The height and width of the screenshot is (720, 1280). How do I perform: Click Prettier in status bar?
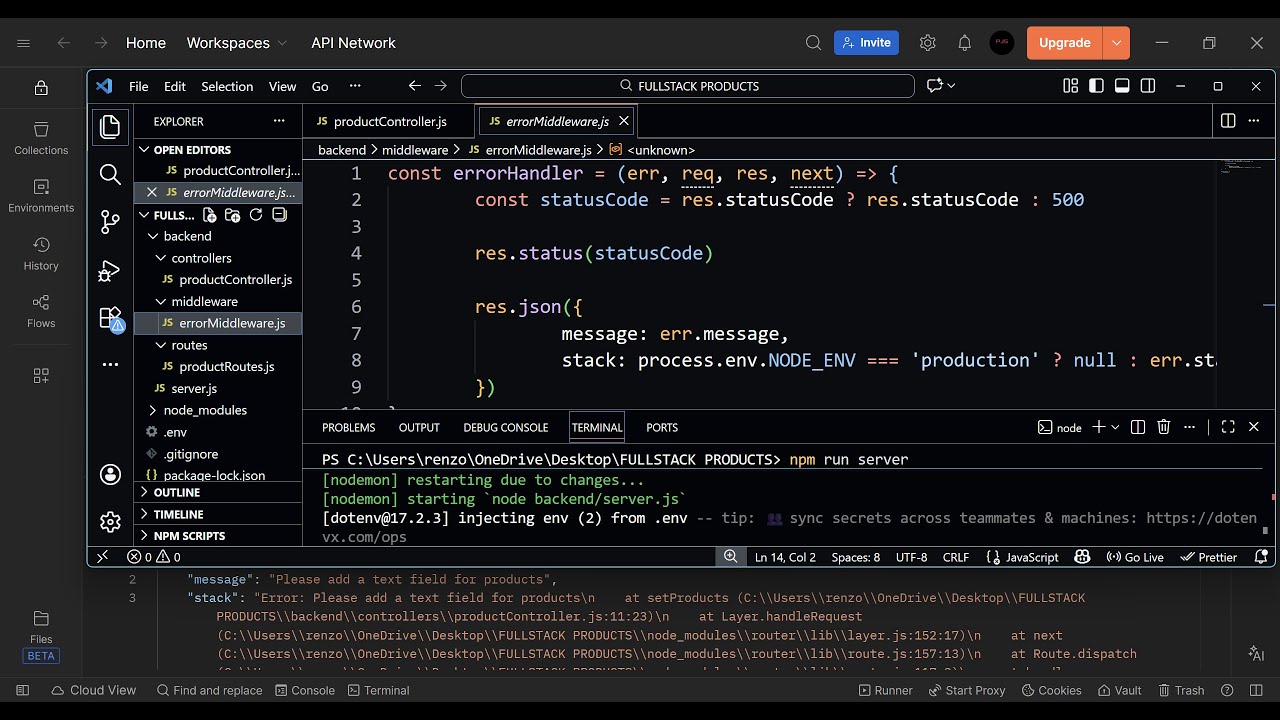1208,557
